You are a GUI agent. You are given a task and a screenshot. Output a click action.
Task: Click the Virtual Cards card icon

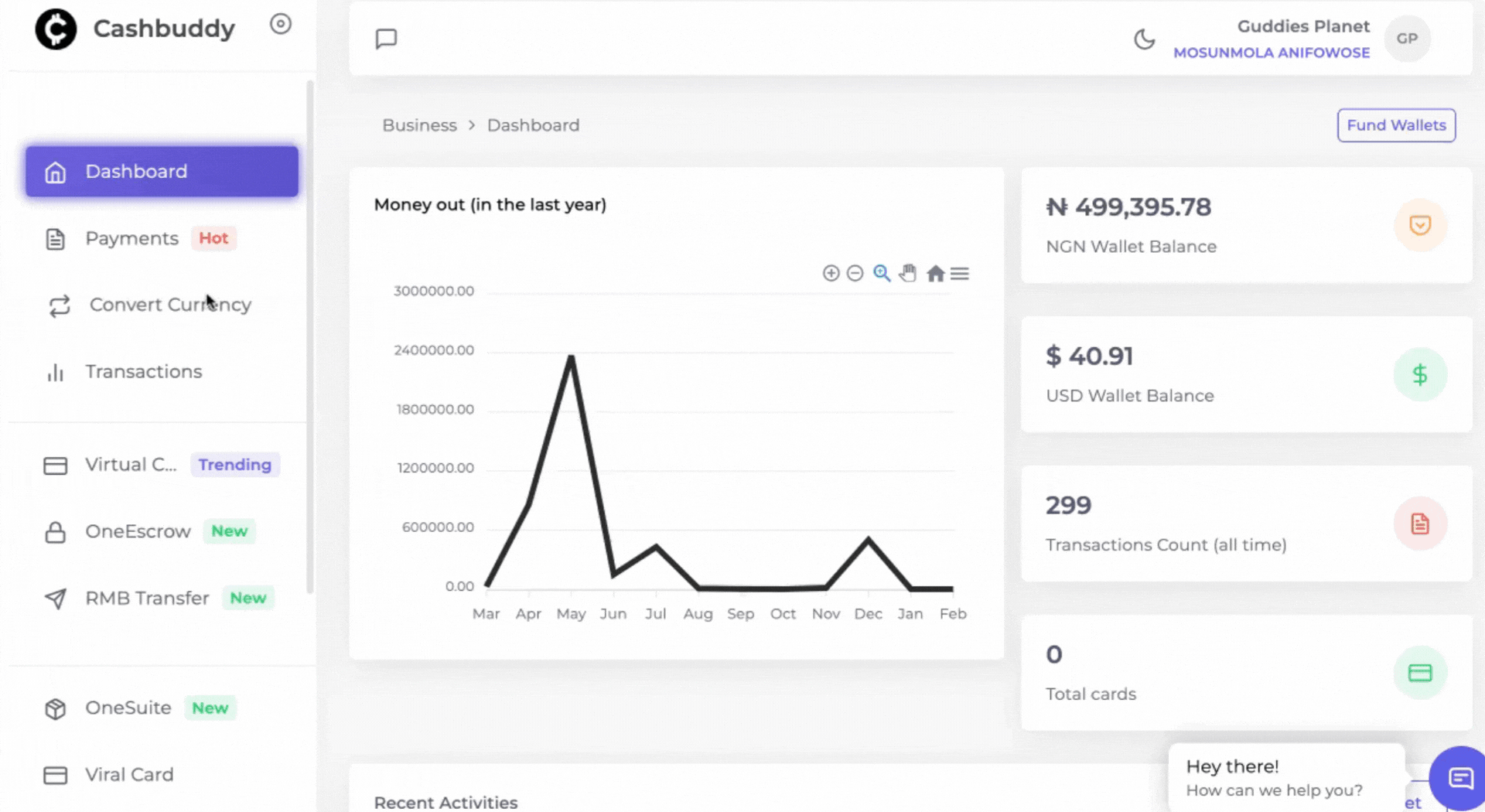click(x=55, y=466)
